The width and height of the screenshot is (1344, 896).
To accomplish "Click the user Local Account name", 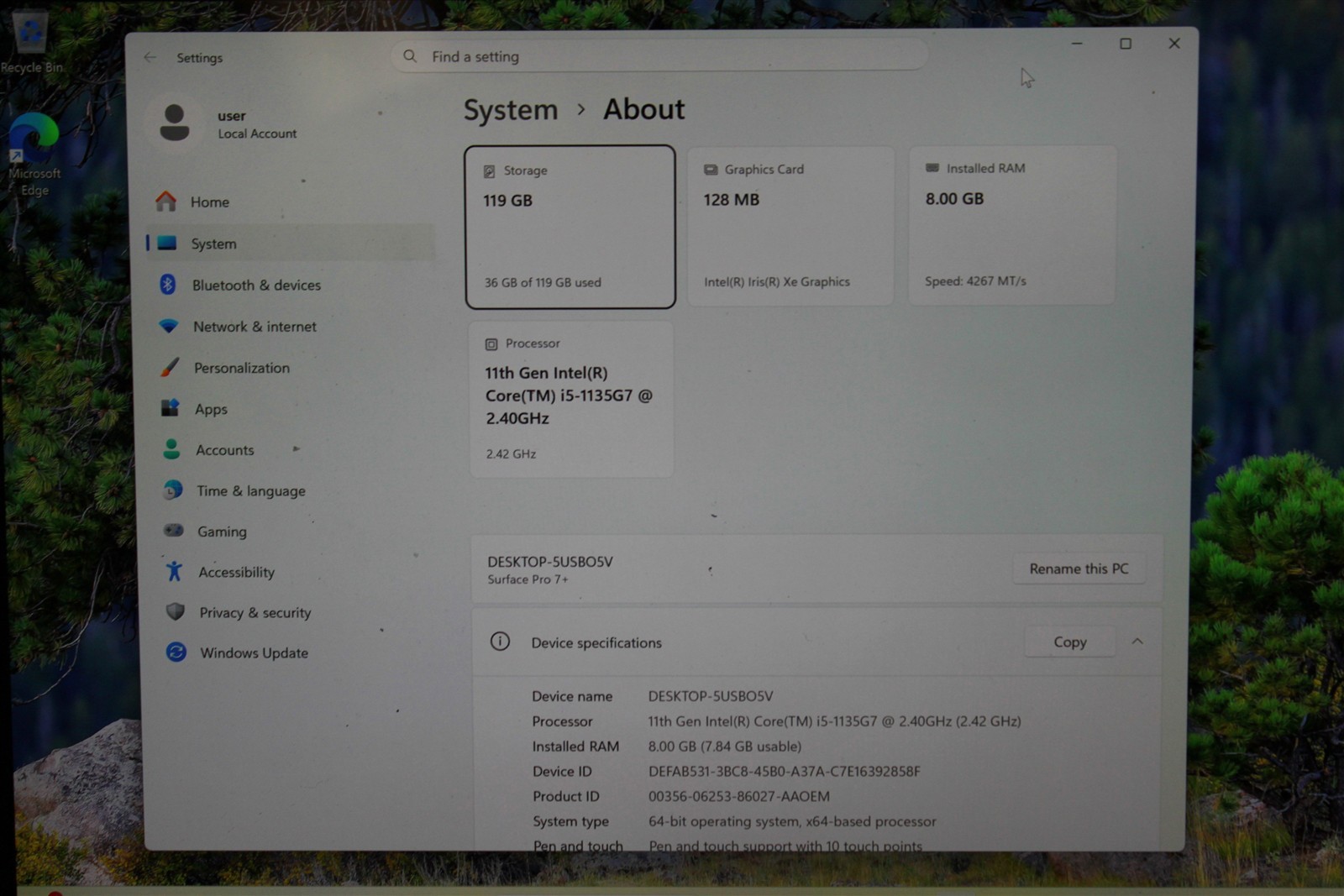I will pyautogui.click(x=257, y=123).
